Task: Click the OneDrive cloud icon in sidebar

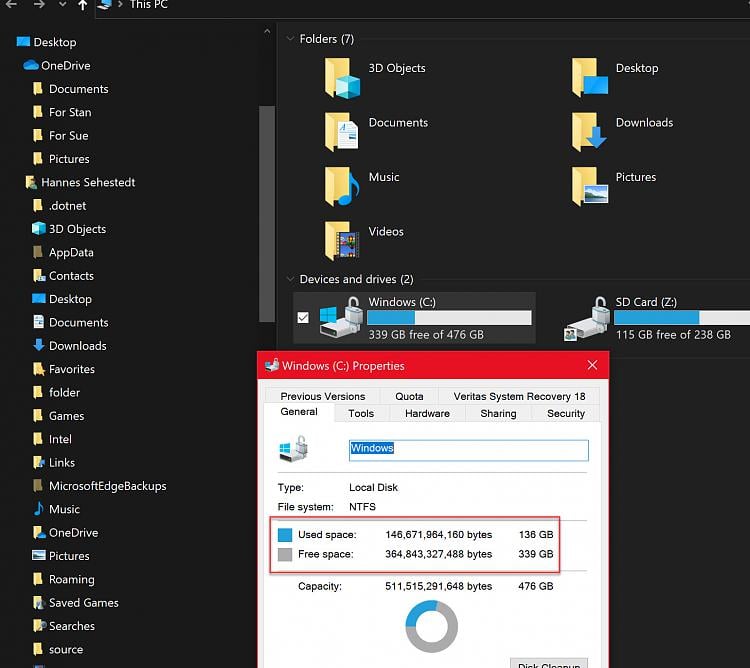Action: pos(31,65)
